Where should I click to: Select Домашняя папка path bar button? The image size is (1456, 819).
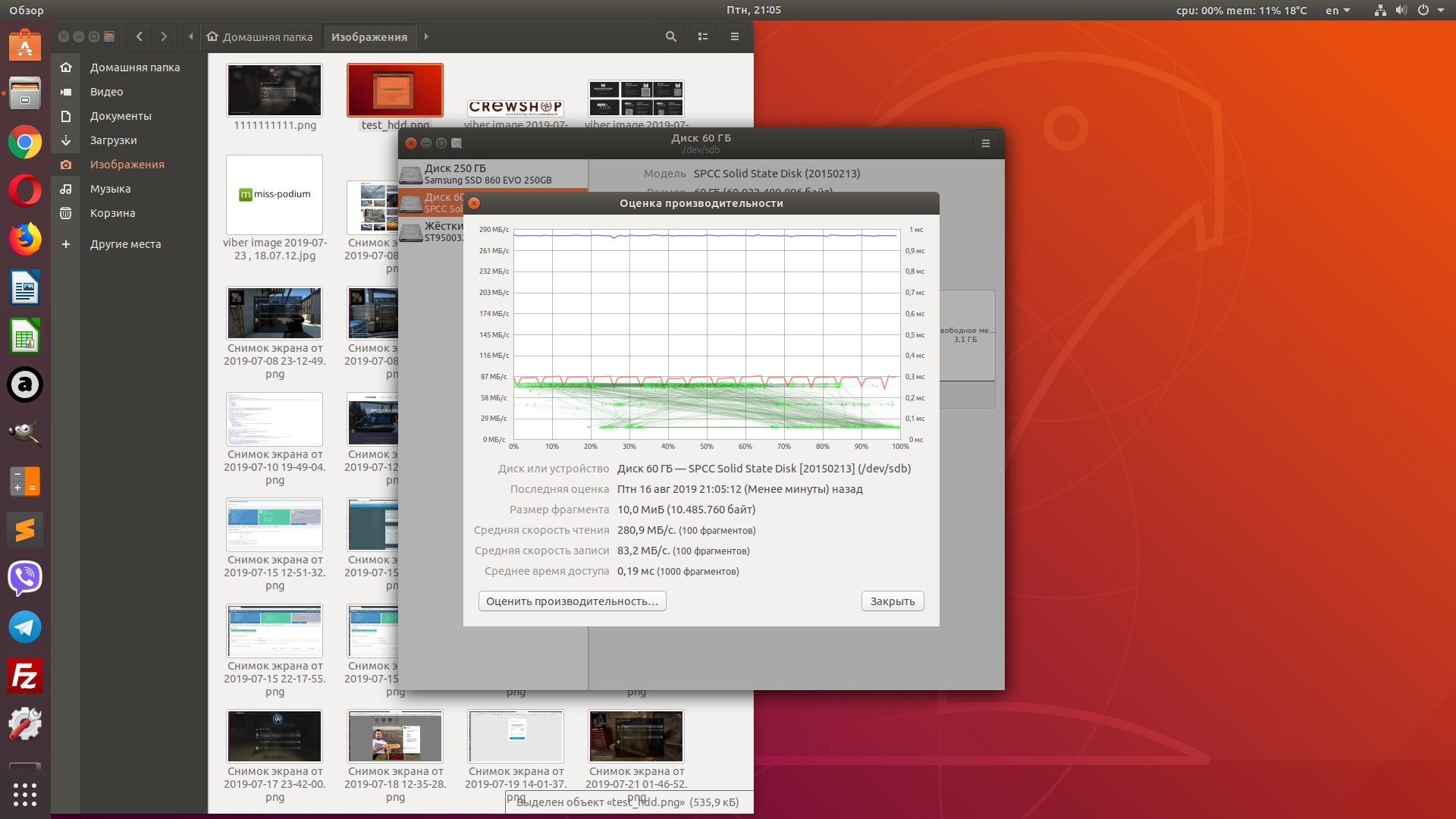tap(260, 36)
